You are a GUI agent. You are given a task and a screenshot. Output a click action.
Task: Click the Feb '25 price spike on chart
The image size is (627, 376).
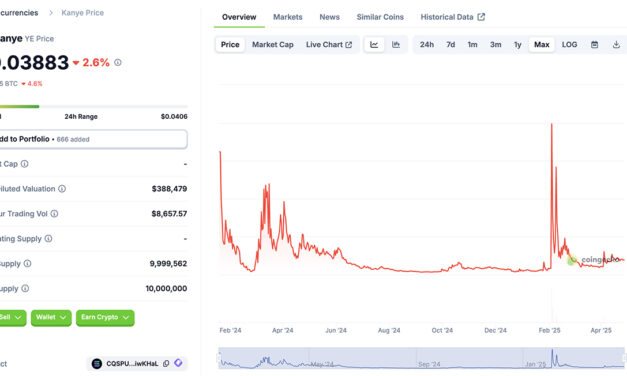coord(552,125)
